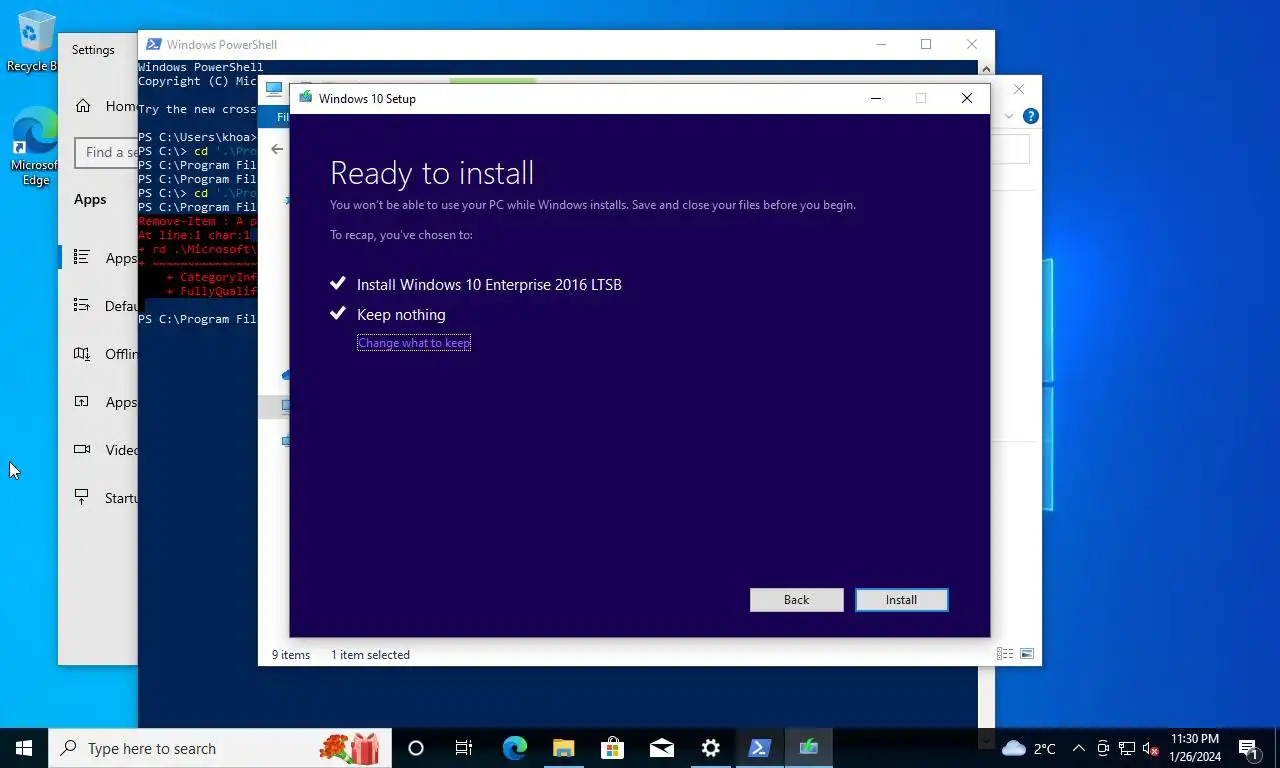Expand the File Explorer ribbon chevron
This screenshot has width=1280, height=768.
pyautogui.click(x=1009, y=116)
